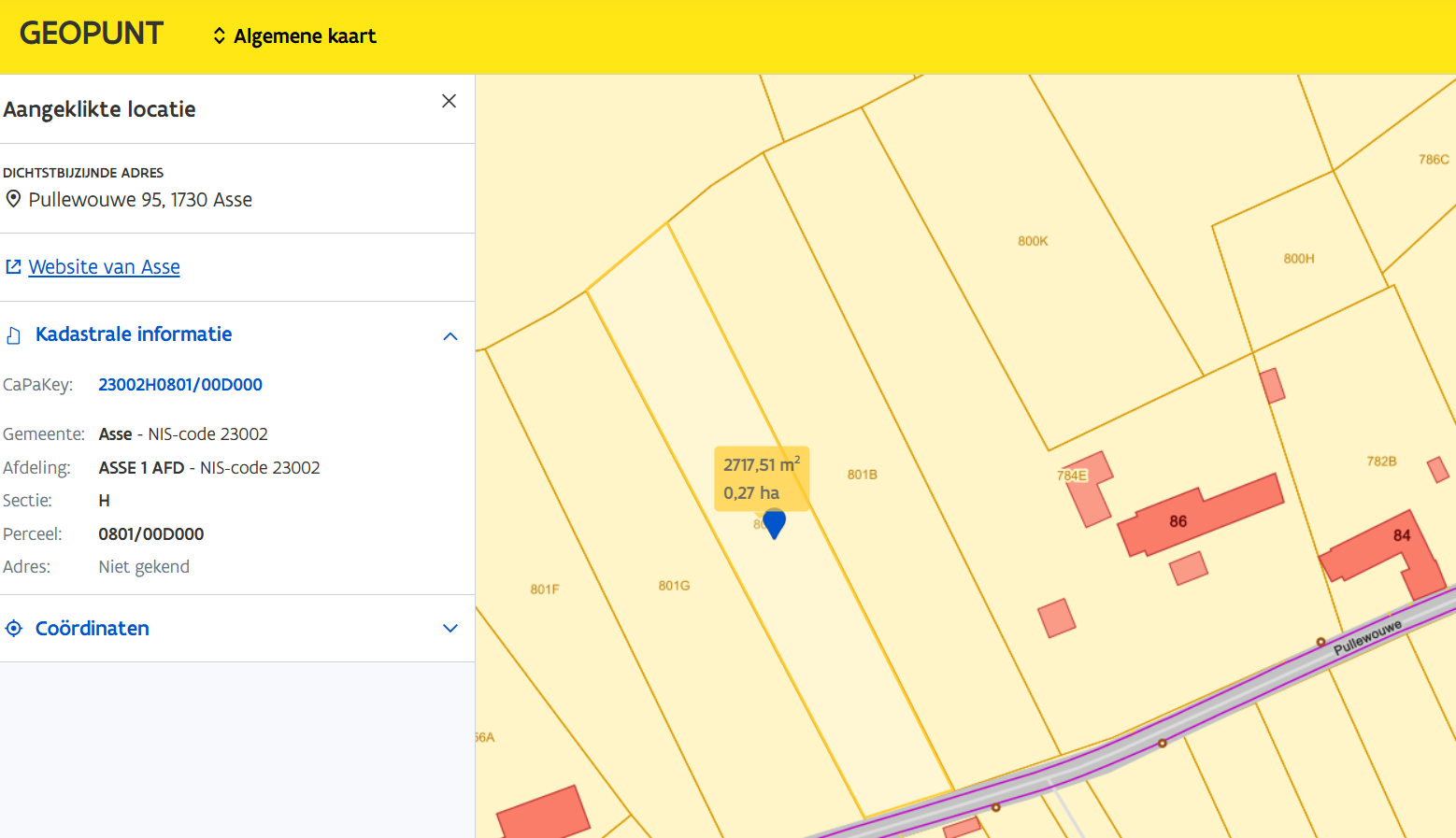The width and height of the screenshot is (1456, 838).
Task: Expand the Coördinaten section chevron
Action: click(x=450, y=629)
